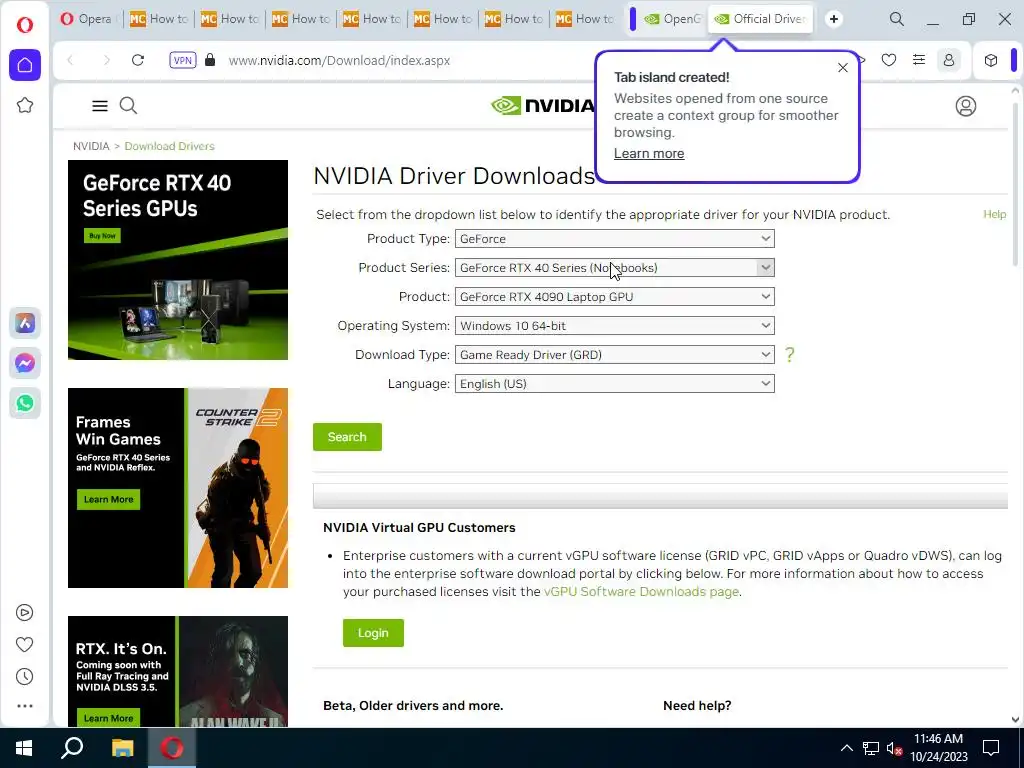
Task: Show hidden system tray icons
Action: (846, 748)
